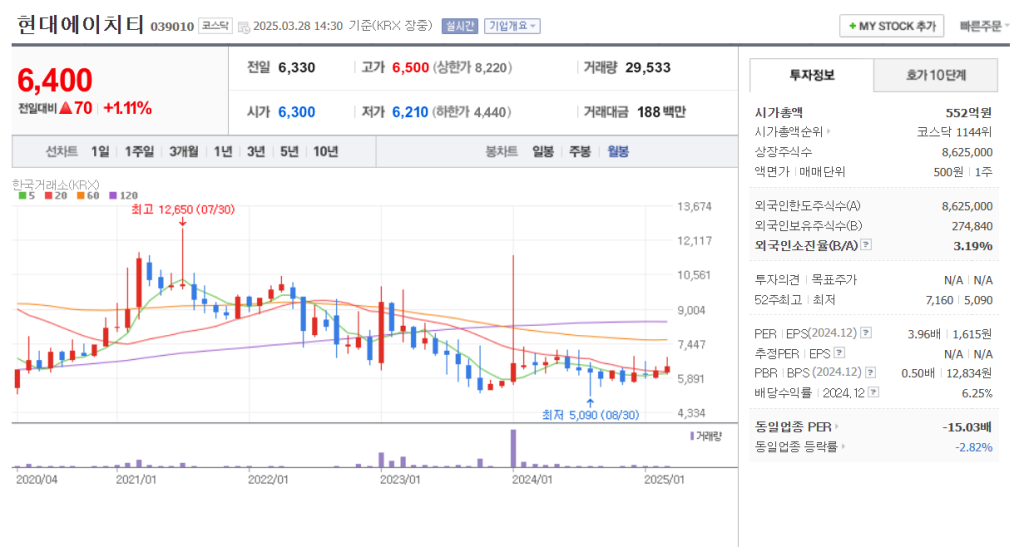Image resolution: width=1024 pixels, height=547 pixels.
Task: Click the 52주최고 7,160 value
Action: [940, 300]
